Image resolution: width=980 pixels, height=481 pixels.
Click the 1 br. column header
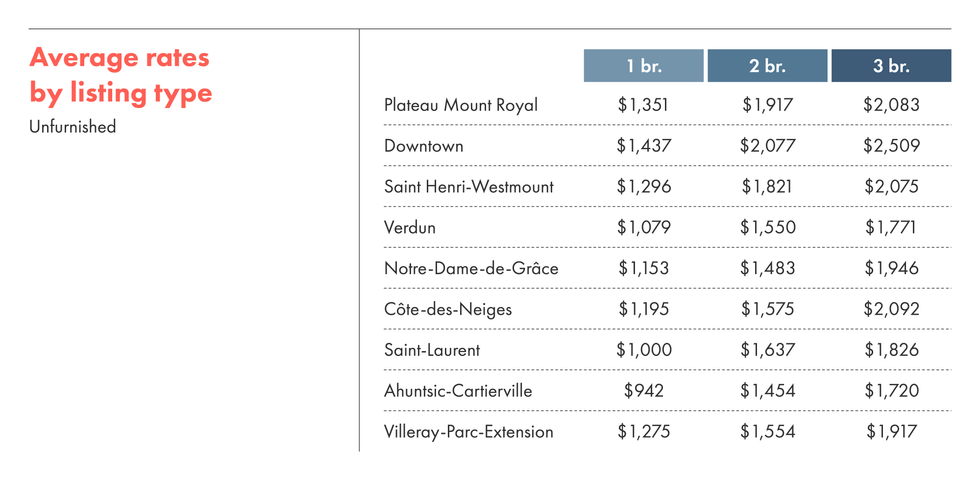(644, 66)
